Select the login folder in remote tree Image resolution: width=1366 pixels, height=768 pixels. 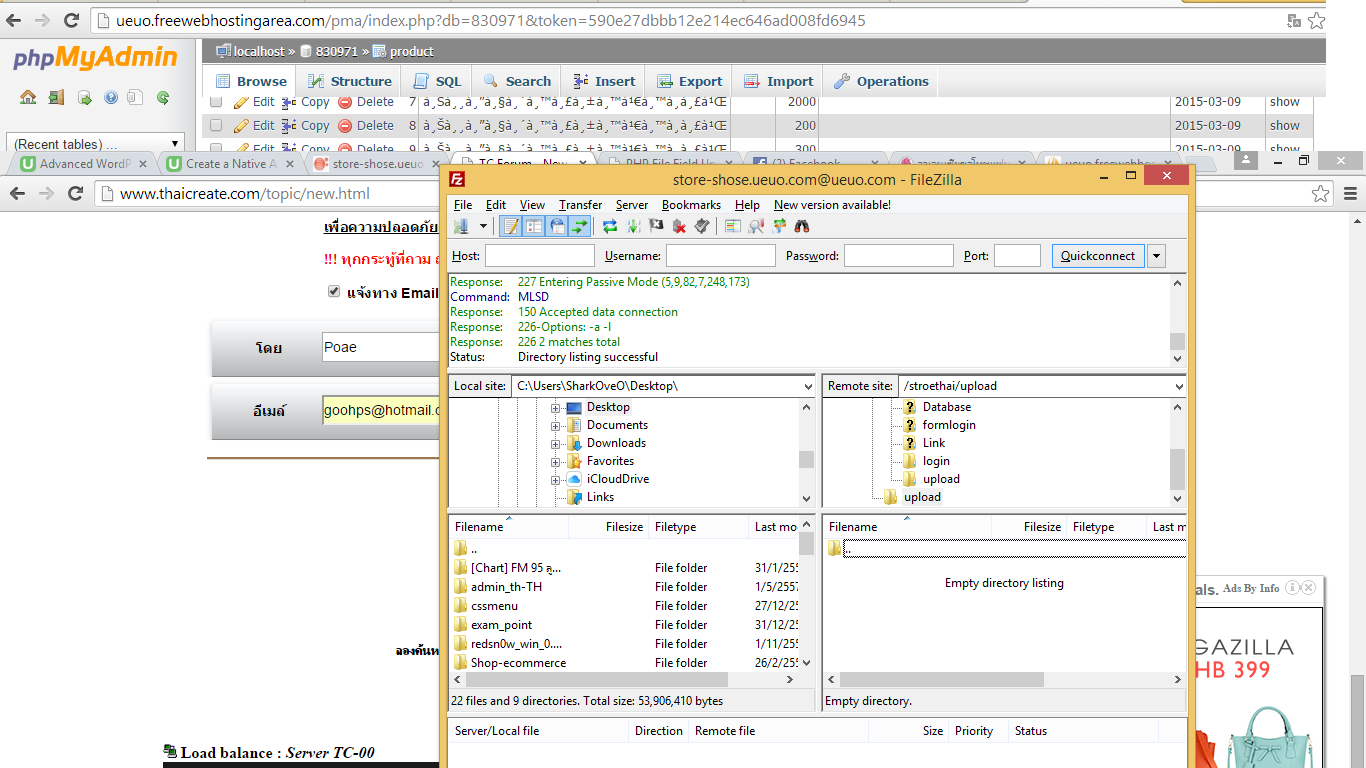[936, 461]
